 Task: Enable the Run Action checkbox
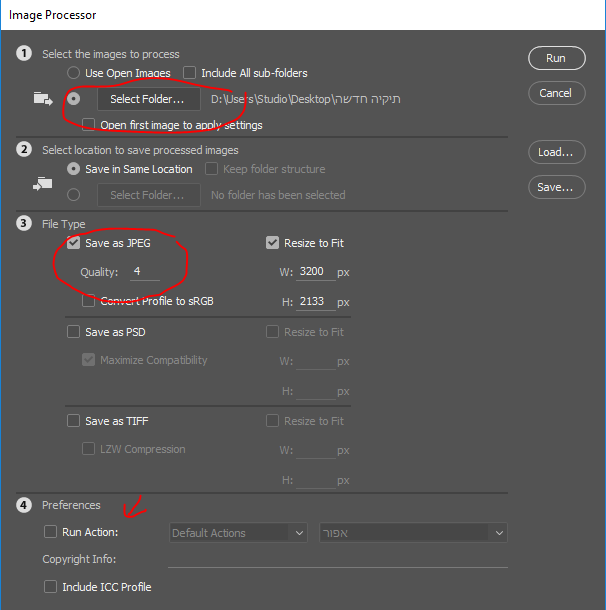(x=51, y=532)
